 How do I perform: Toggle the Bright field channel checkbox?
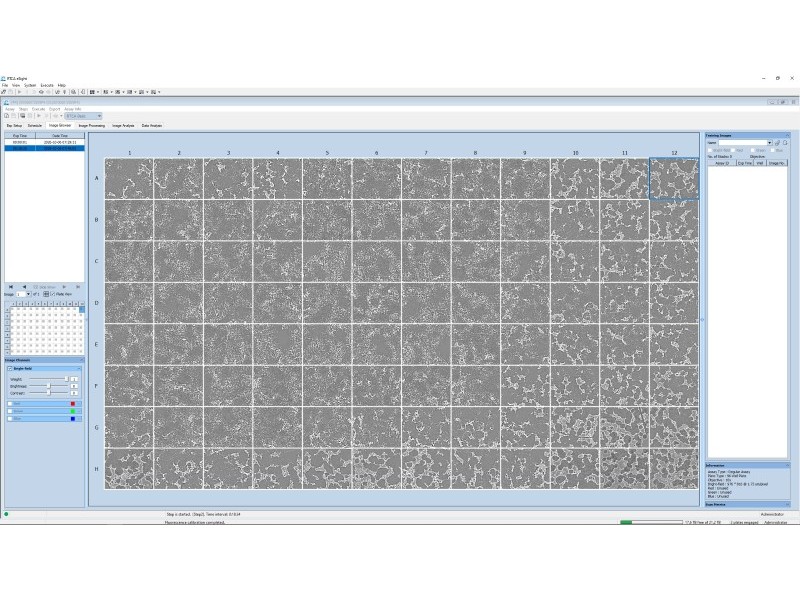pyautogui.click(x=10, y=368)
